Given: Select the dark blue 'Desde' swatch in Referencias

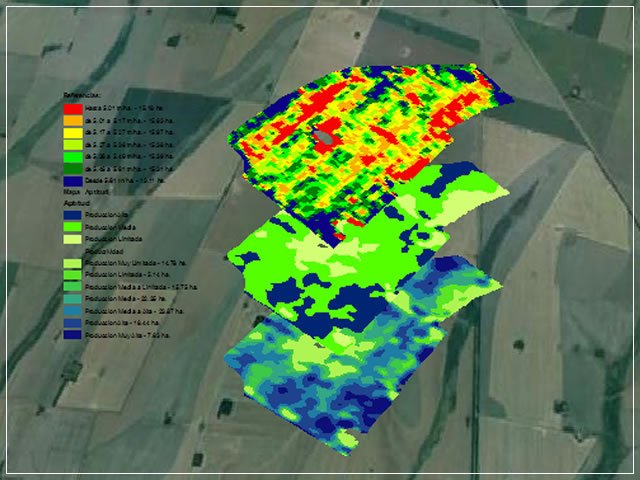Looking at the screenshot, I should coord(71,181).
